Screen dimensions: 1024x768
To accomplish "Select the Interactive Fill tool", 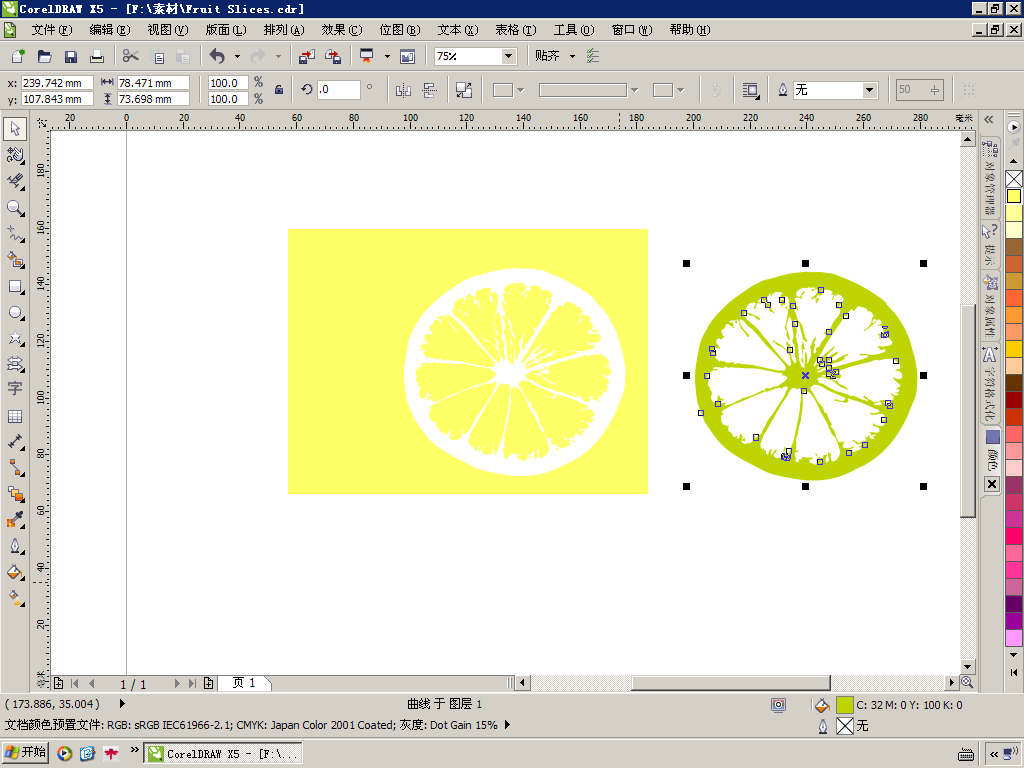I will 14,598.
